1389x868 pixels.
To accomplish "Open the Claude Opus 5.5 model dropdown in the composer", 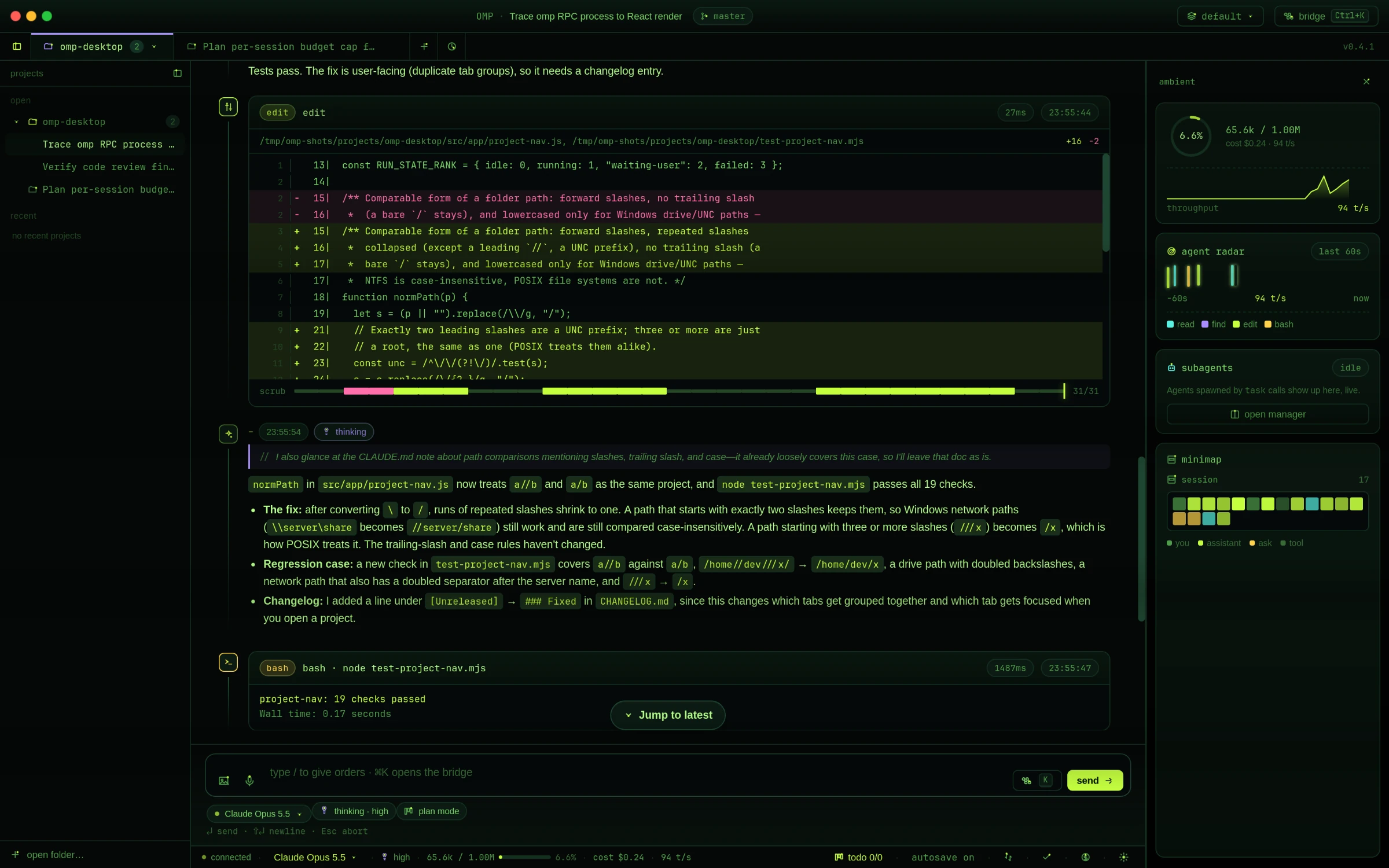I will (x=259, y=814).
